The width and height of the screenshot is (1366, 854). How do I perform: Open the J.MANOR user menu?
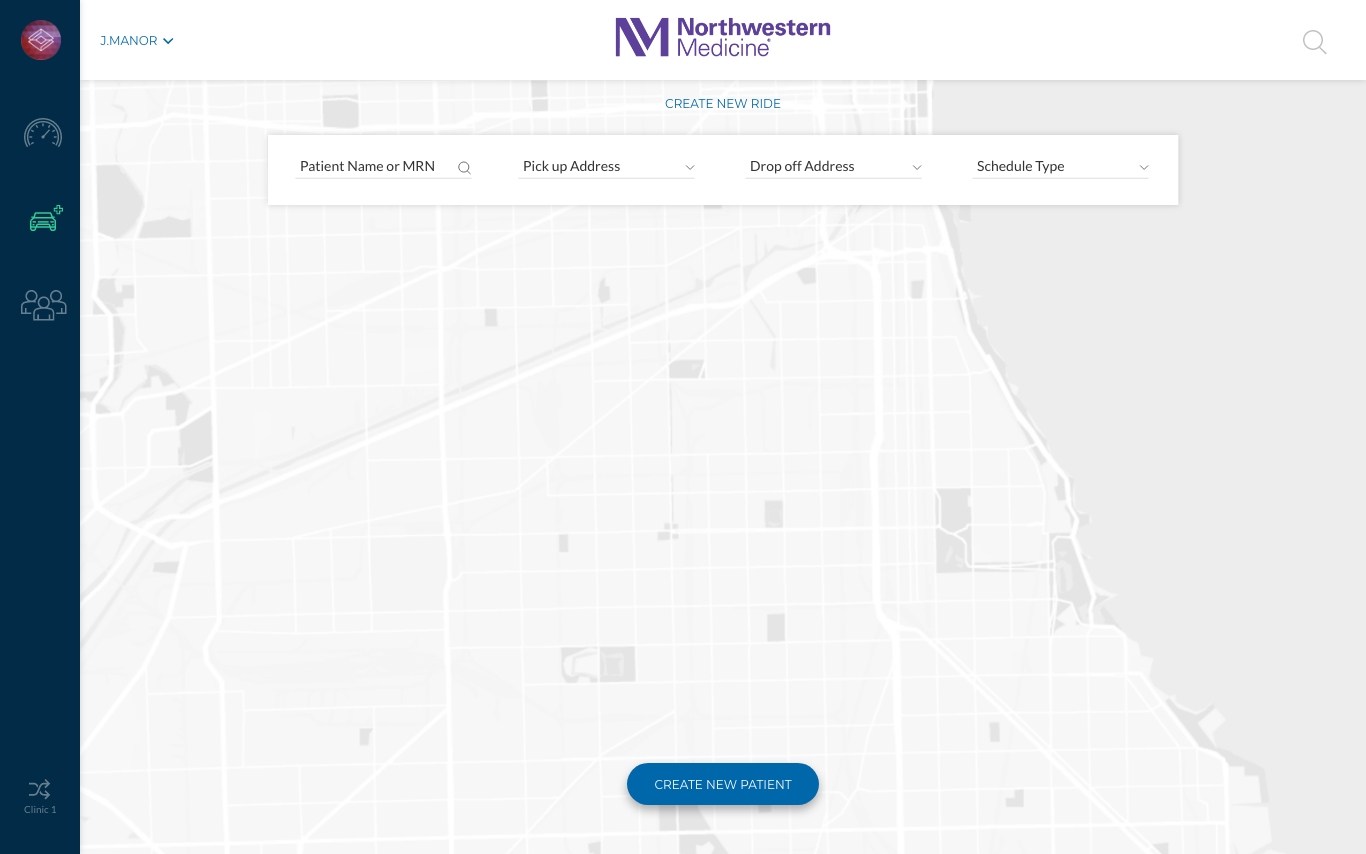pos(137,41)
